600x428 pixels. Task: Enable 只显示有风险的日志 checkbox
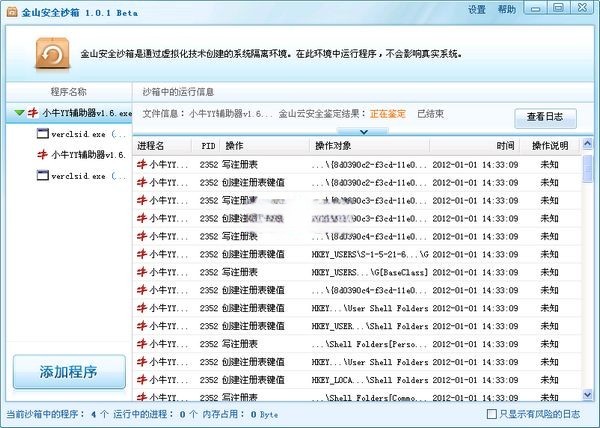tap(491, 414)
